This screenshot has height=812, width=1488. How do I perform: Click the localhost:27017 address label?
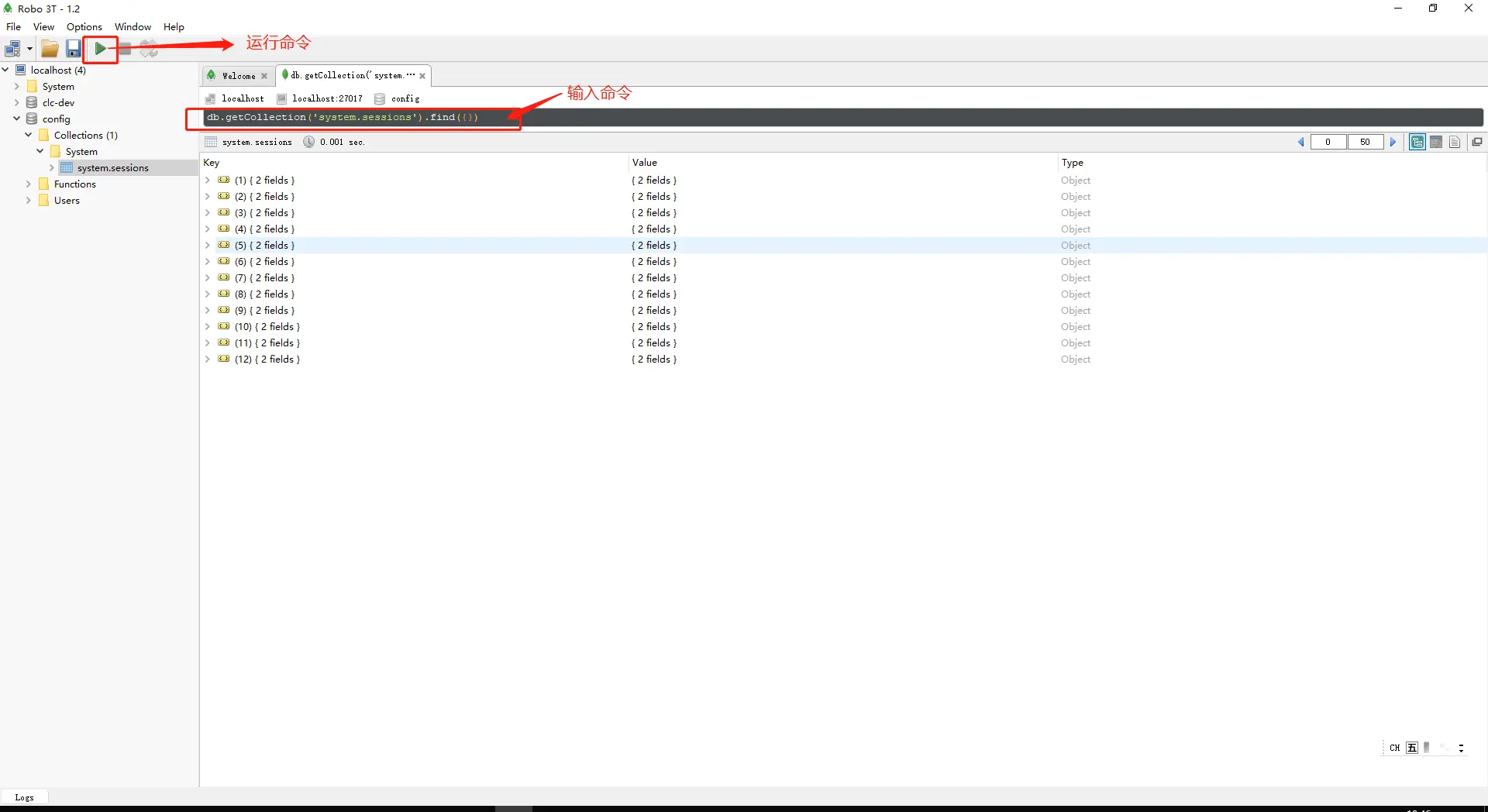pos(320,98)
